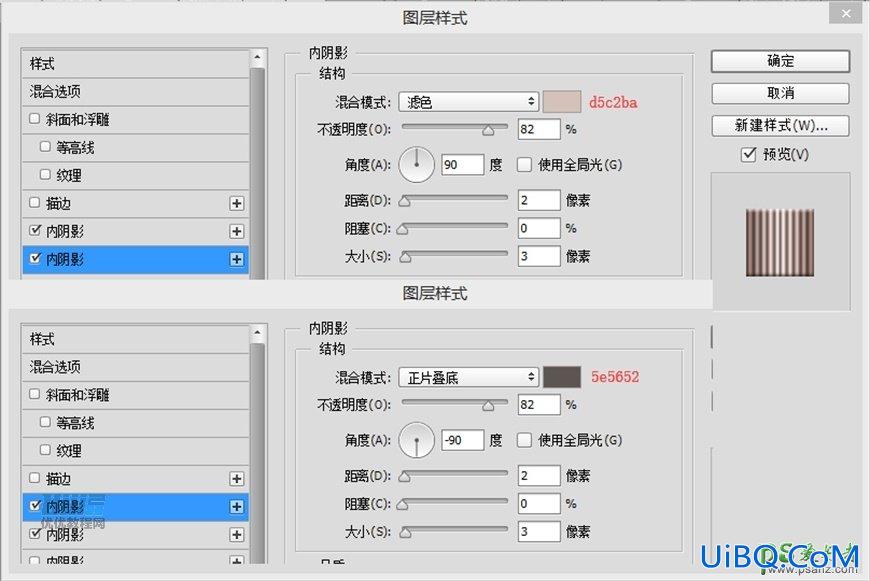The width and height of the screenshot is (870, 581).
Task: Toggle 使用全局光 beside the 90 degree angle
Action: pos(524,165)
